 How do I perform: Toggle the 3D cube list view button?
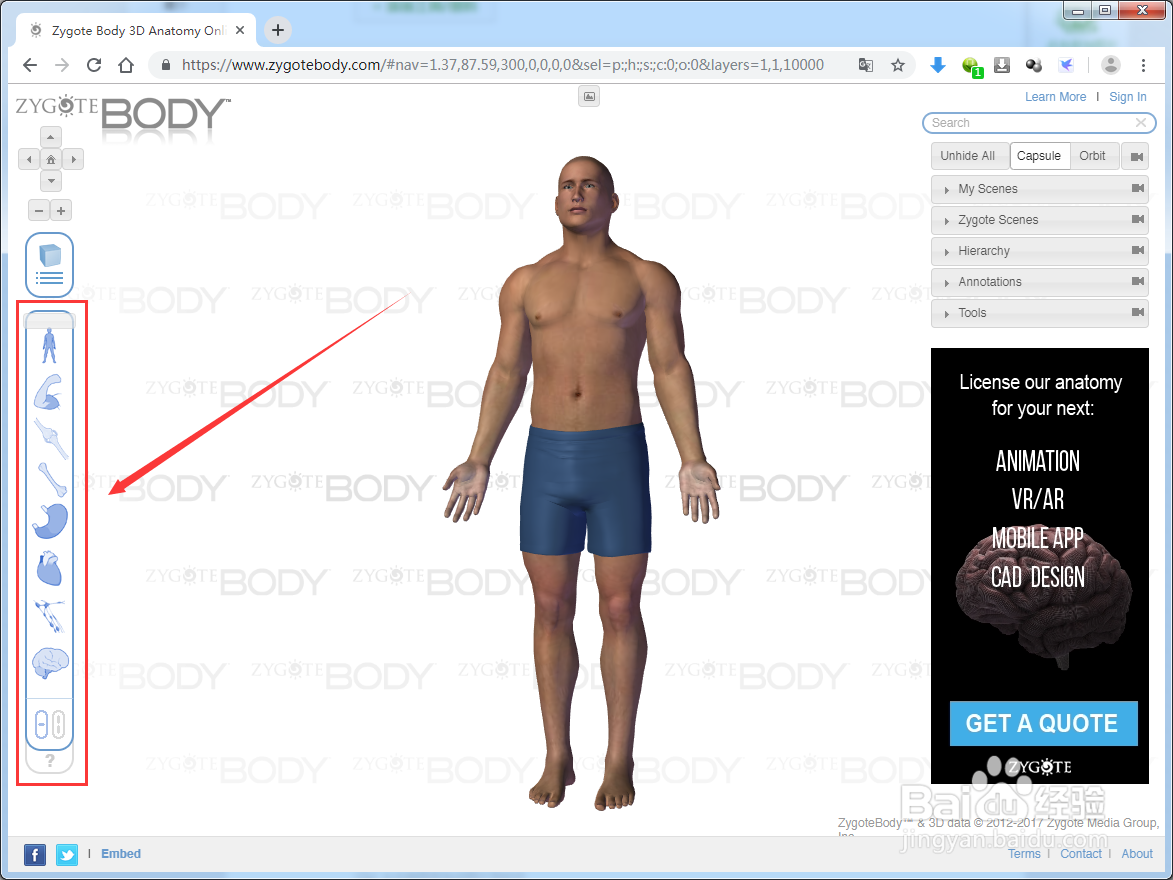(x=49, y=265)
